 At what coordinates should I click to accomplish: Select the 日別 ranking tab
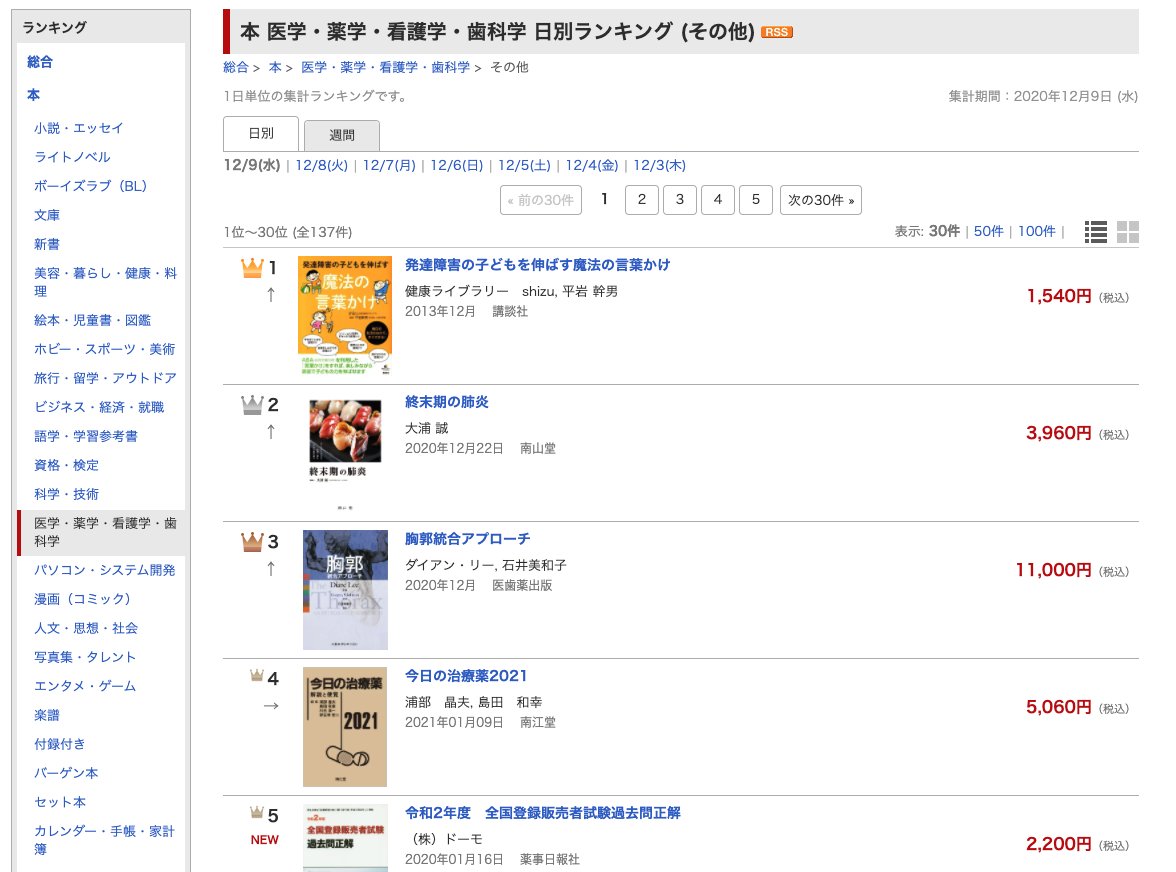tap(261, 133)
